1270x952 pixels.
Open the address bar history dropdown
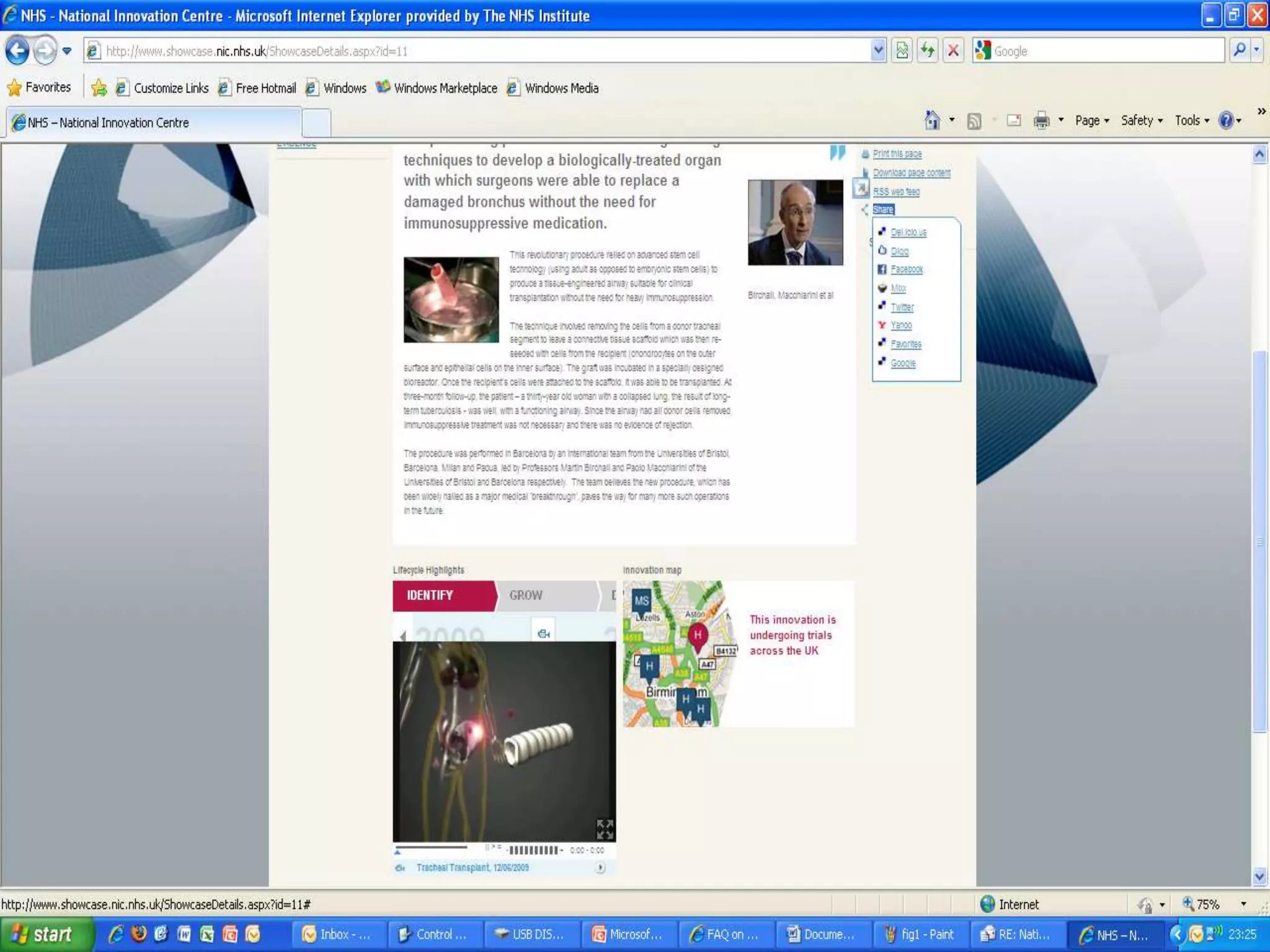pos(878,50)
